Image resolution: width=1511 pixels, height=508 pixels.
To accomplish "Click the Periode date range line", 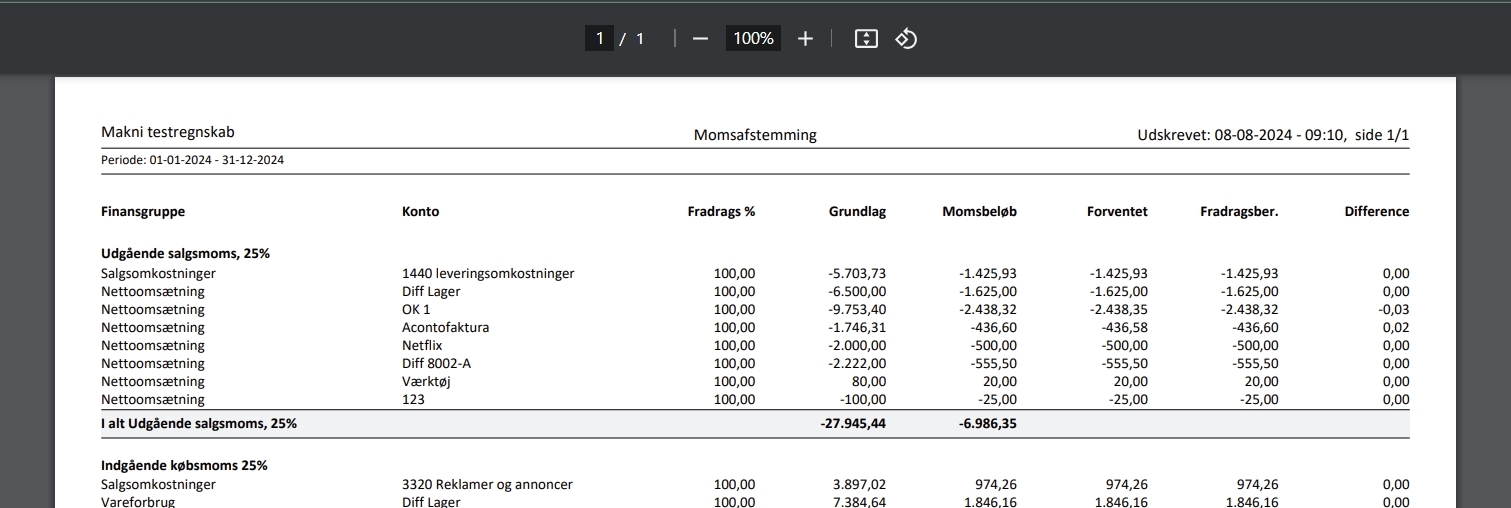I will (192, 160).
